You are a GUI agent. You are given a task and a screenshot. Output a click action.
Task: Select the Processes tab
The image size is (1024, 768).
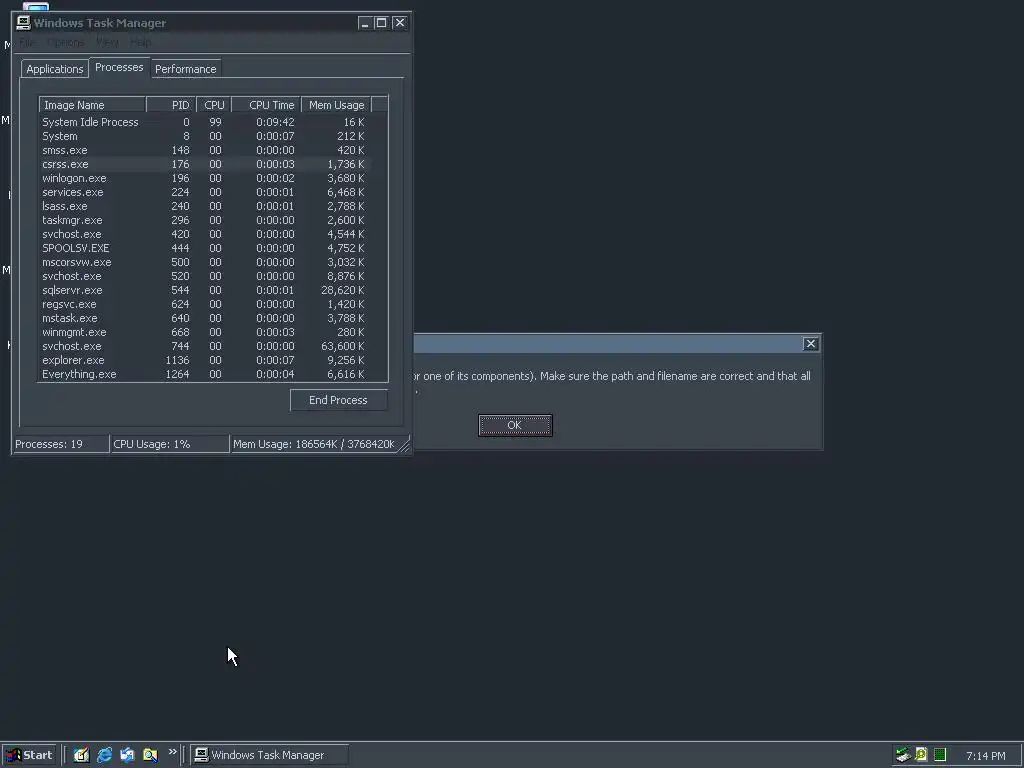click(119, 67)
